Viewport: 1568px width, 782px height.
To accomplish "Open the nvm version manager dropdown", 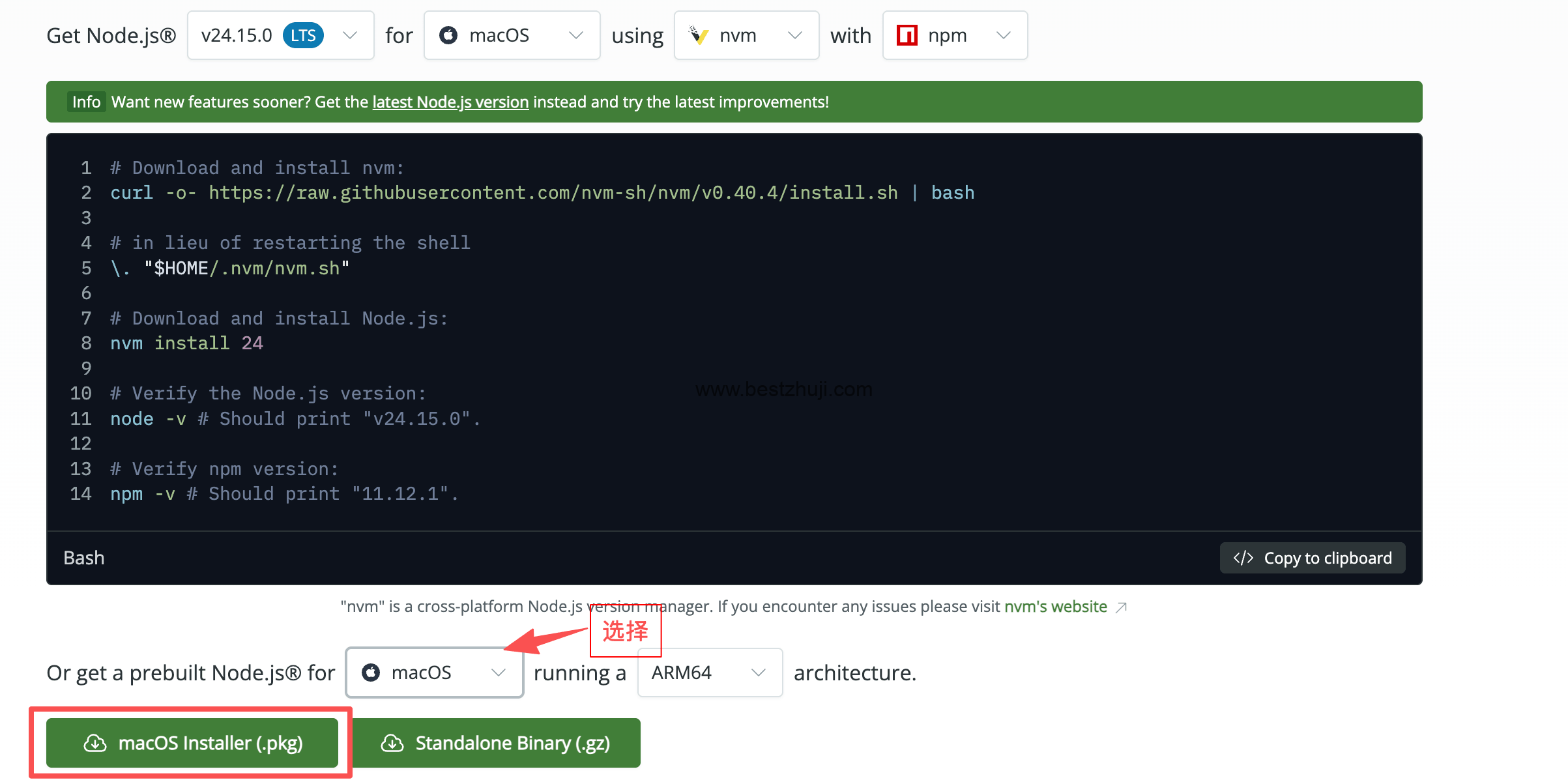I will click(x=746, y=35).
